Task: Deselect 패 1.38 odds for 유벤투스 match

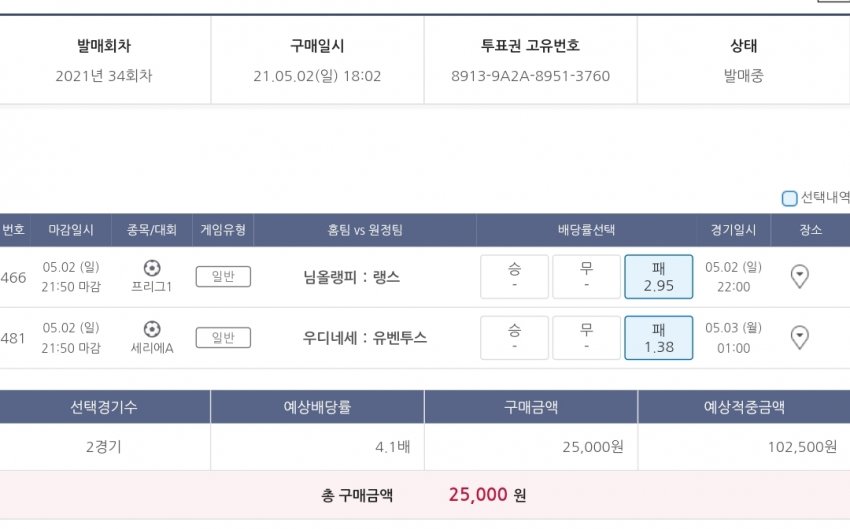Action: pos(658,338)
